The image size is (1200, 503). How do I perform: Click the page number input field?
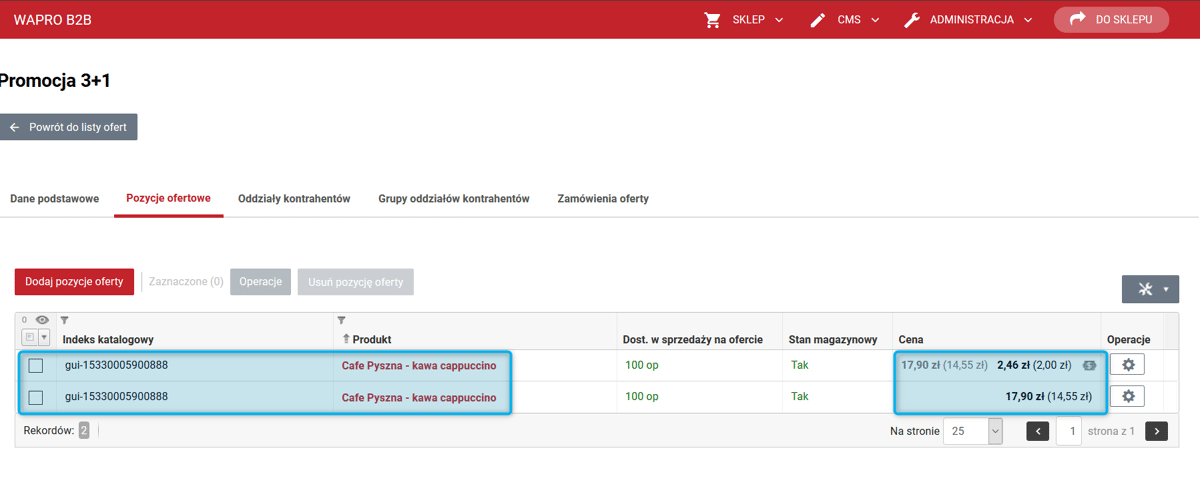click(x=1068, y=431)
